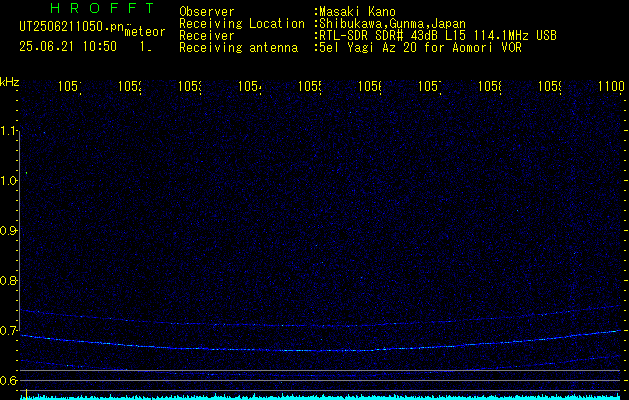Click the Receiving Location label

click(x=242, y=24)
